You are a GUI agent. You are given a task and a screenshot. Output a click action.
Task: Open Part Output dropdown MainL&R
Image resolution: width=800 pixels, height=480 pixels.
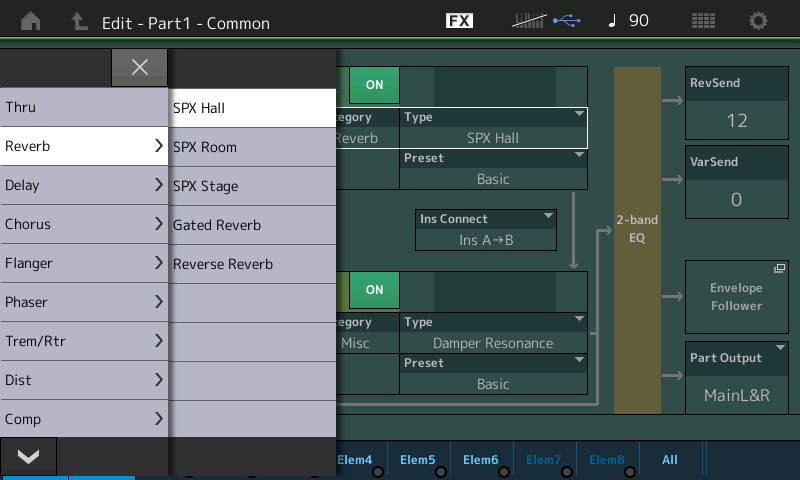(x=736, y=377)
